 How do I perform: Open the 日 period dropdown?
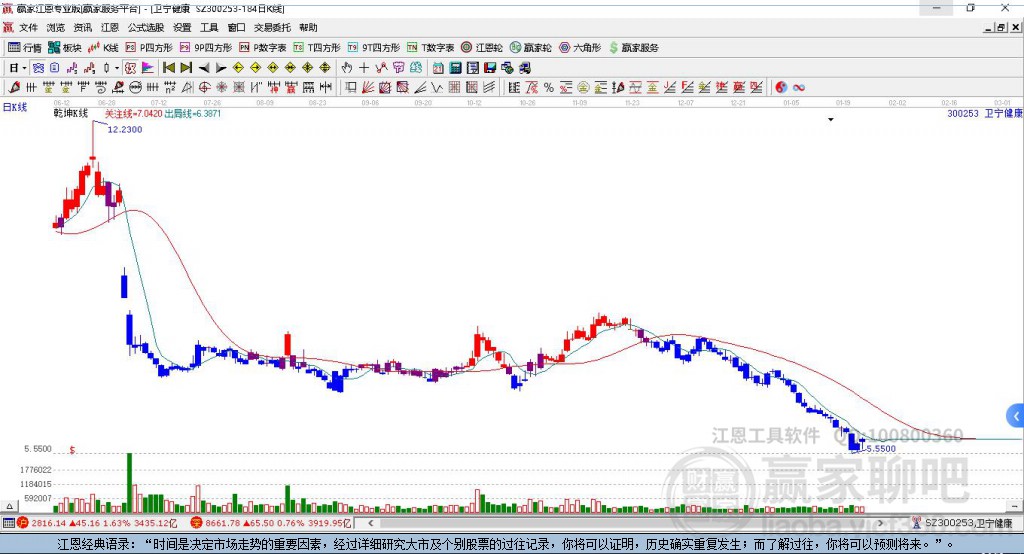(17, 68)
